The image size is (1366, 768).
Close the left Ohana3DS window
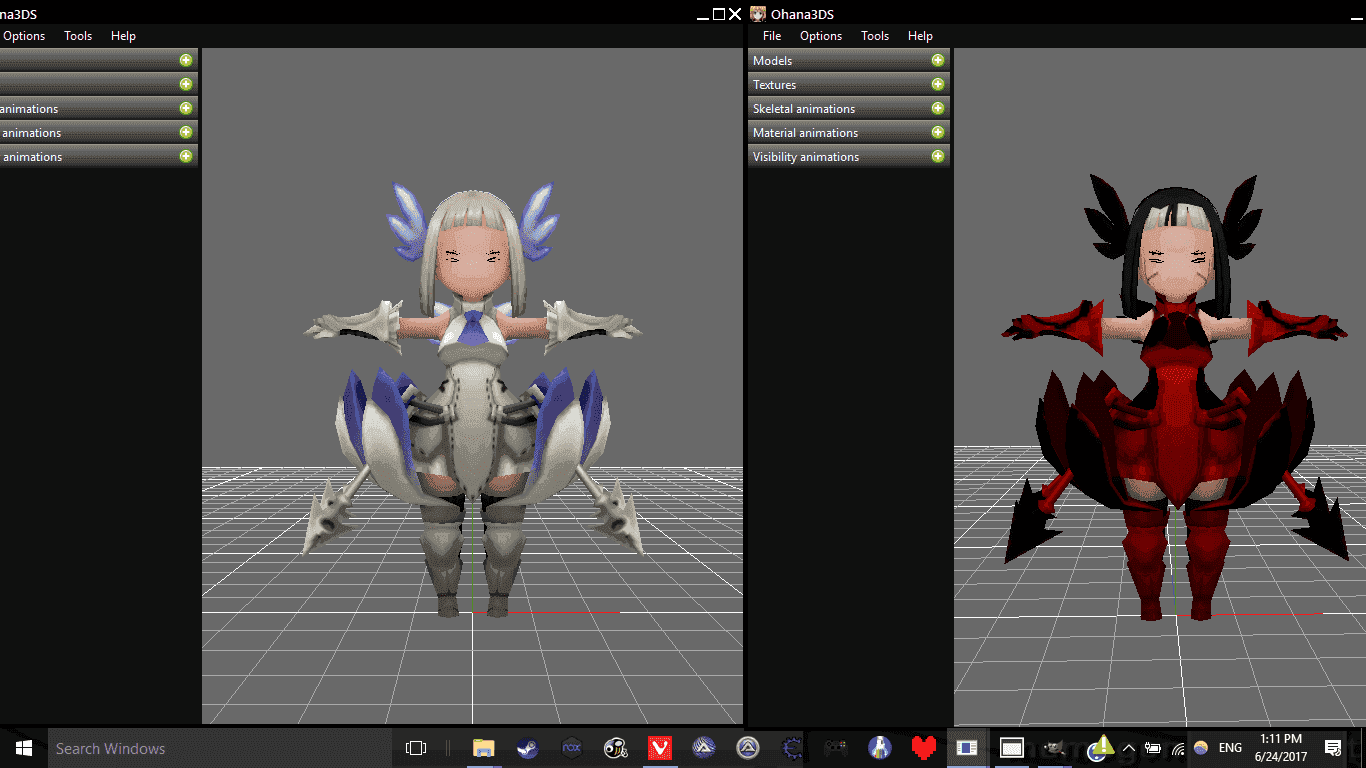click(x=735, y=14)
